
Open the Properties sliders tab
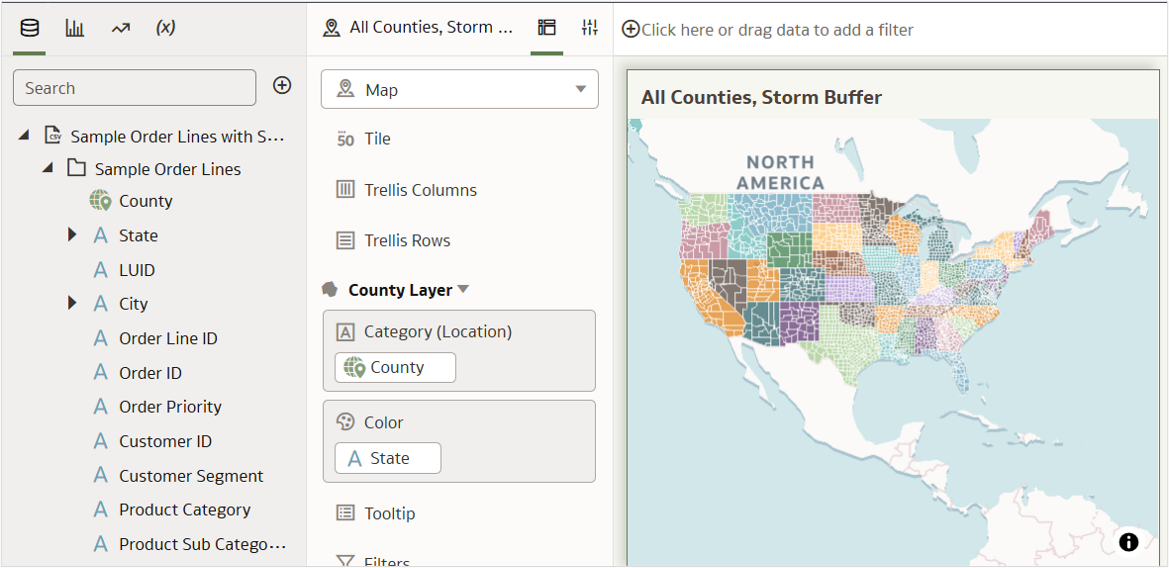point(590,28)
